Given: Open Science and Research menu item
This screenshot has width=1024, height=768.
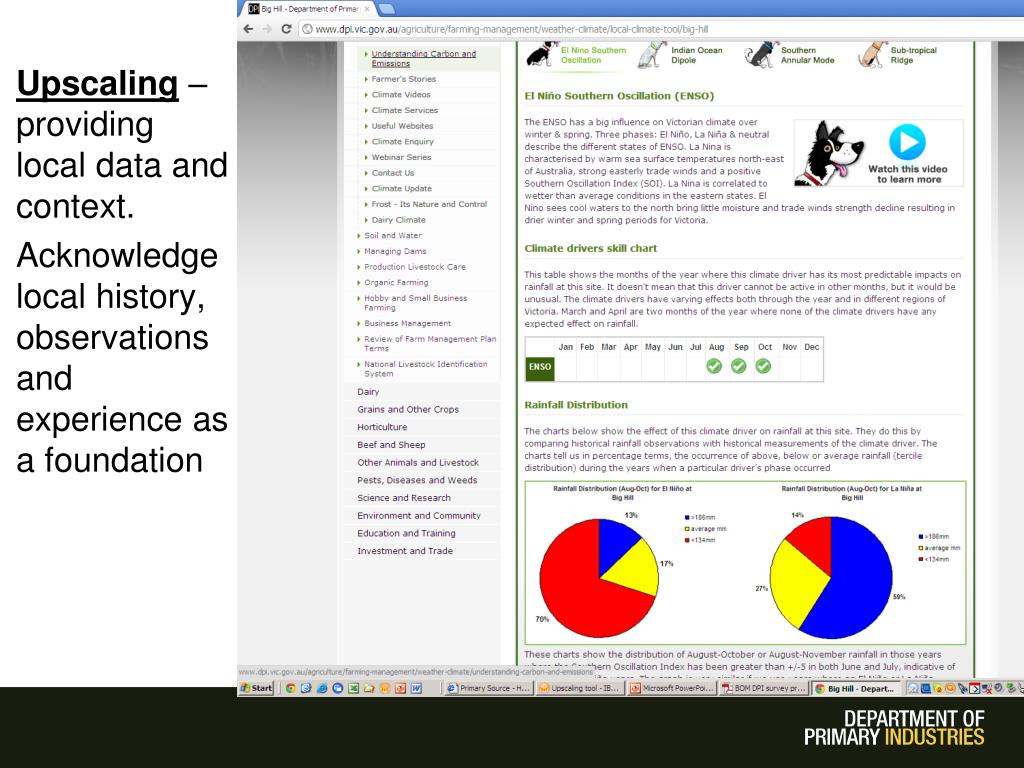Looking at the screenshot, I should pos(404,498).
